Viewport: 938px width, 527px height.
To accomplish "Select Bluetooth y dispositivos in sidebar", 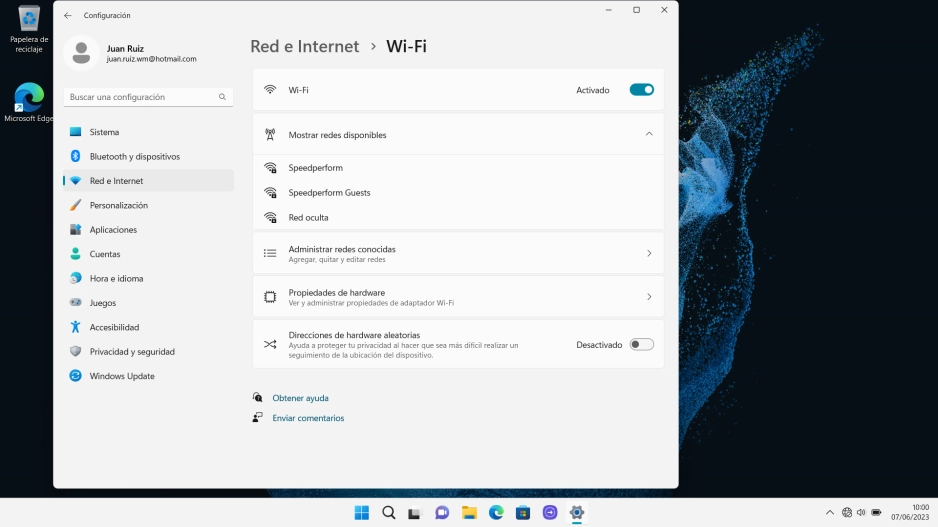I will coord(148,156).
